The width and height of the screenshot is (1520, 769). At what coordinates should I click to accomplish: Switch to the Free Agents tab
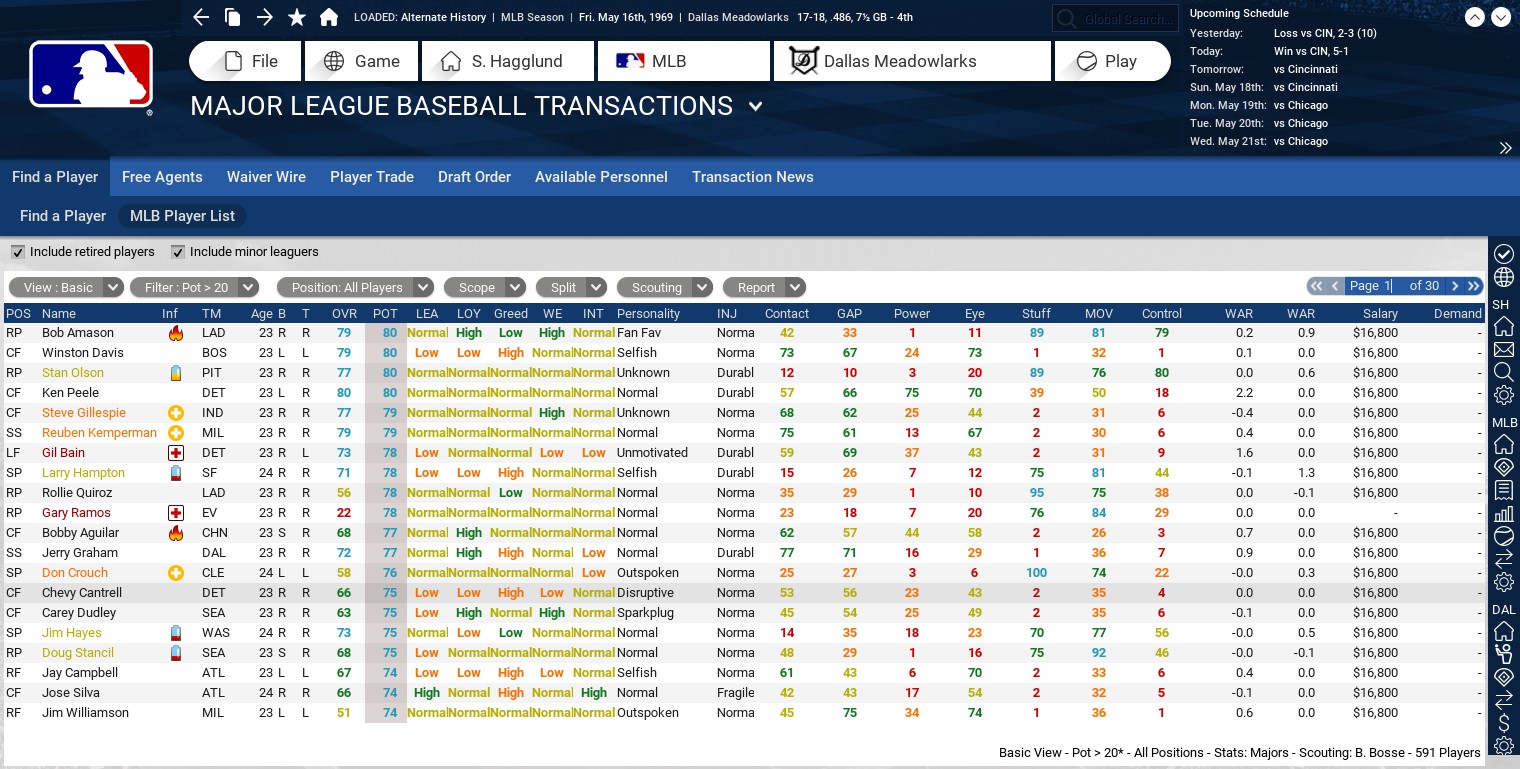(162, 177)
